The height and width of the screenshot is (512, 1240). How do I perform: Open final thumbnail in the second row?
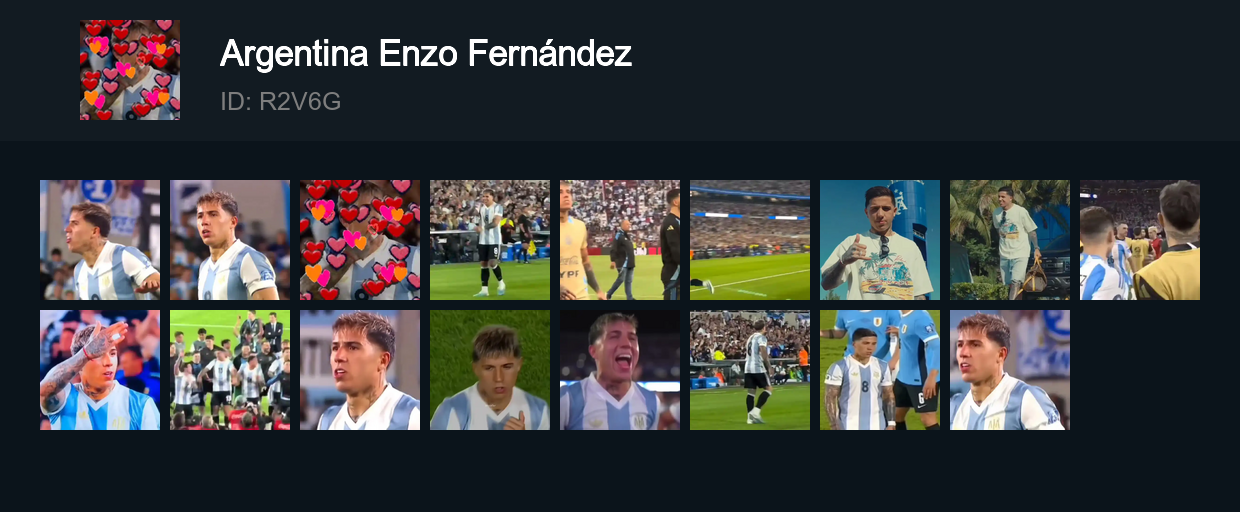1010,370
